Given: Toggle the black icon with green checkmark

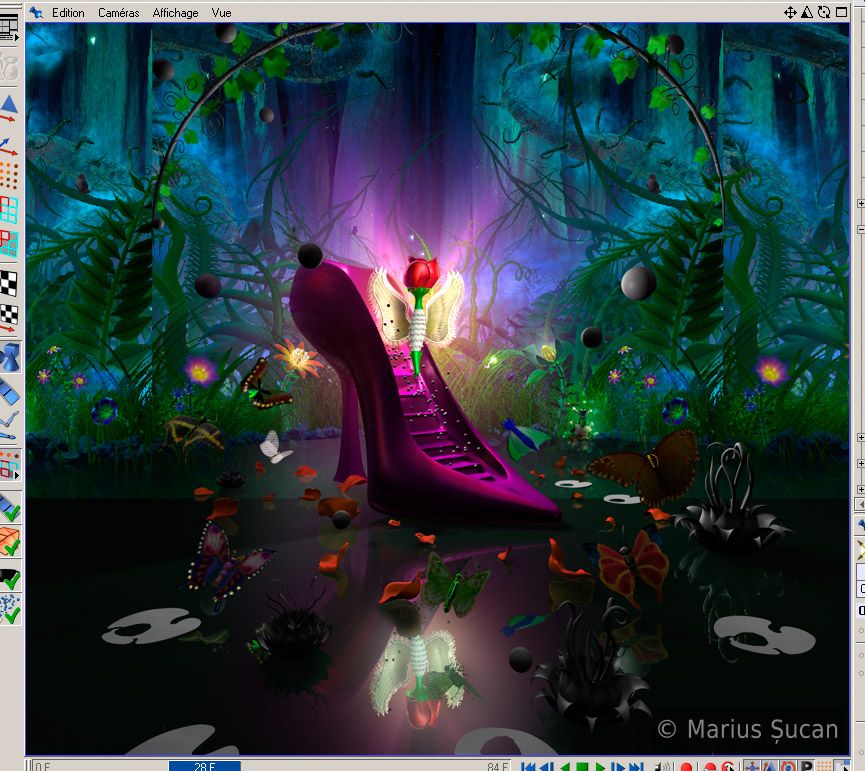Looking at the screenshot, I should [10, 578].
